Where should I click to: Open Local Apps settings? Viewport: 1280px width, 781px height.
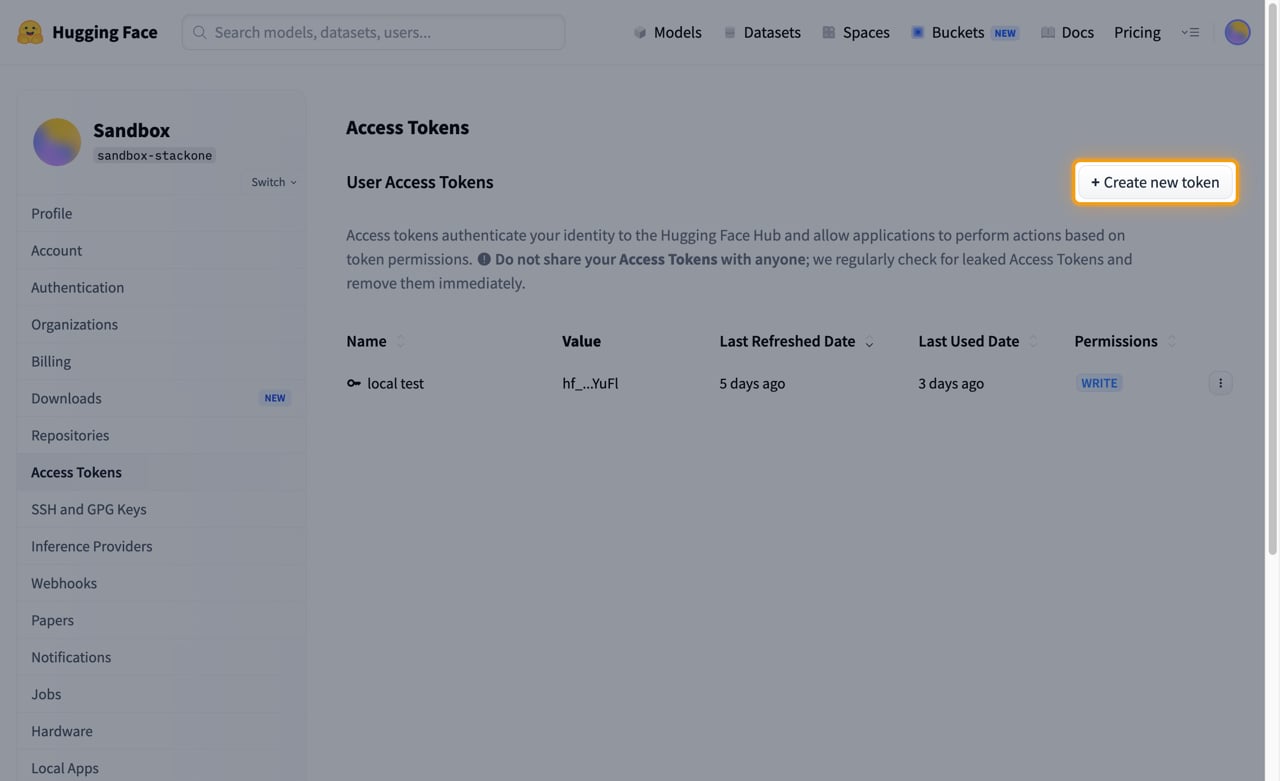pos(161,767)
